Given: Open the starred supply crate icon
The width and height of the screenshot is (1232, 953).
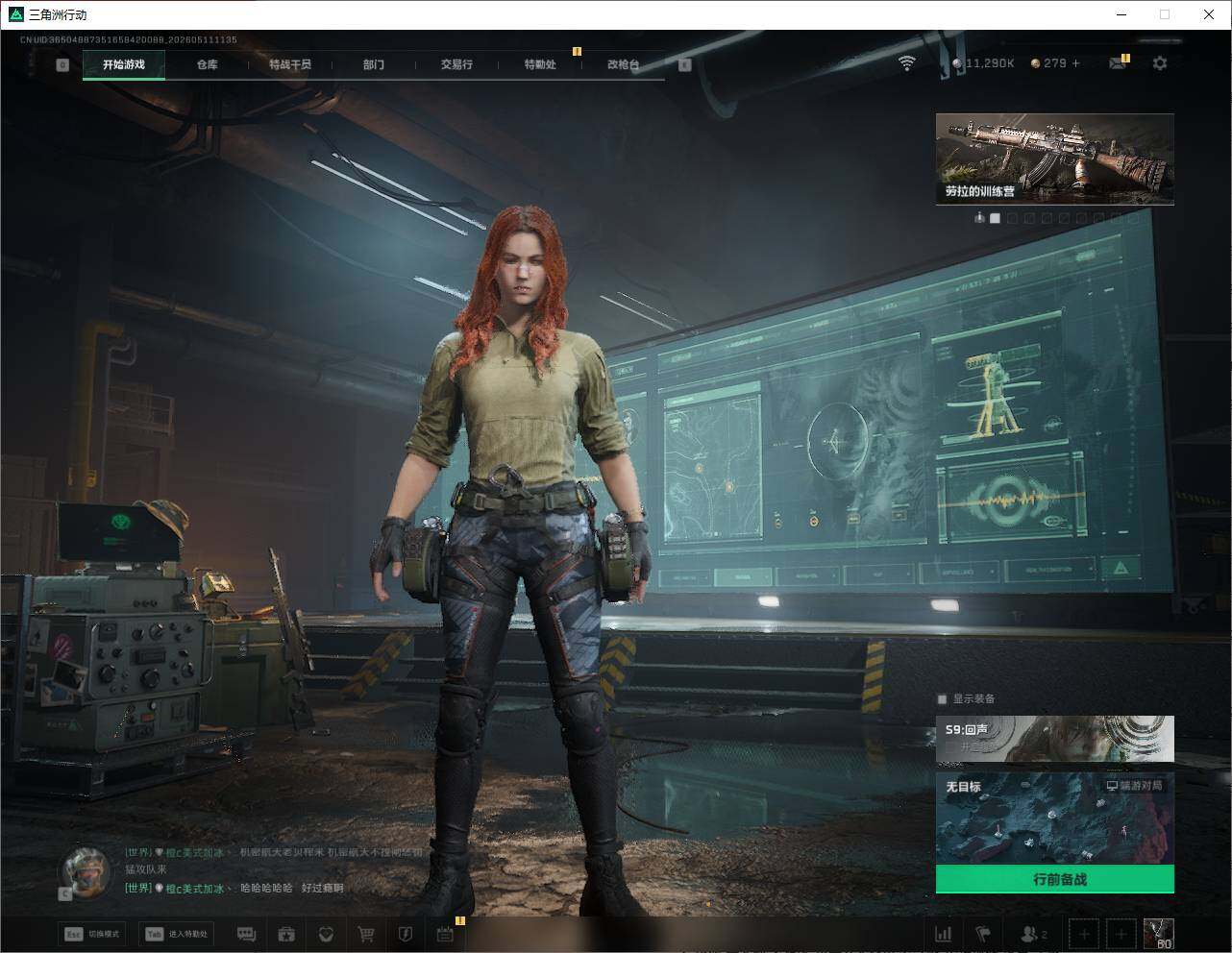Looking at the screenshot, I should pyautogui.click(x=286, y=934).
